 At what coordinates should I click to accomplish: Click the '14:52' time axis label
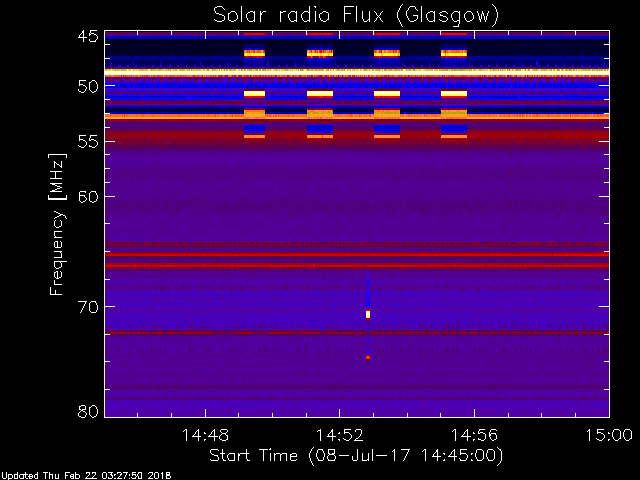340,435
